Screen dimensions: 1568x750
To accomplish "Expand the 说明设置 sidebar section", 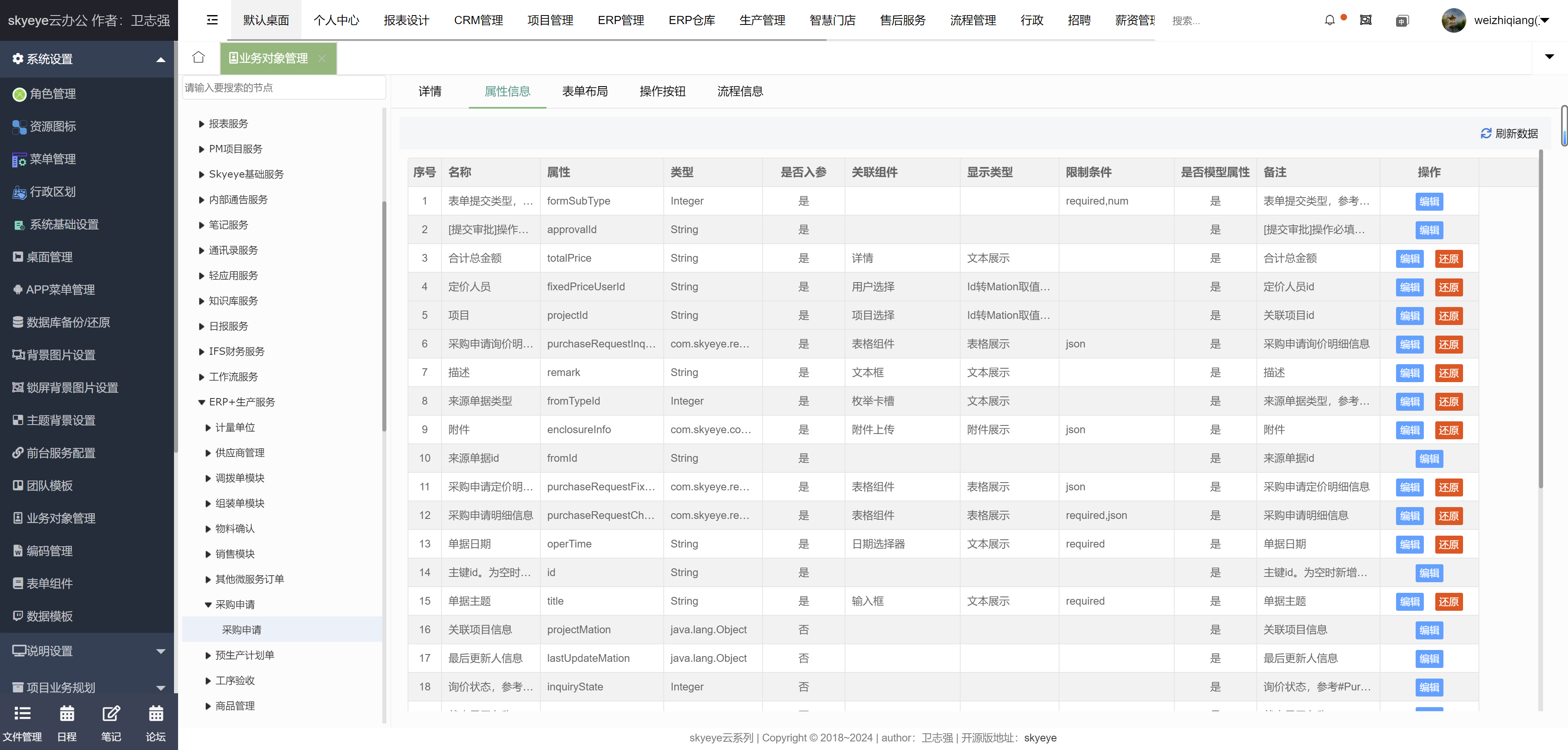I will (161, 651).
